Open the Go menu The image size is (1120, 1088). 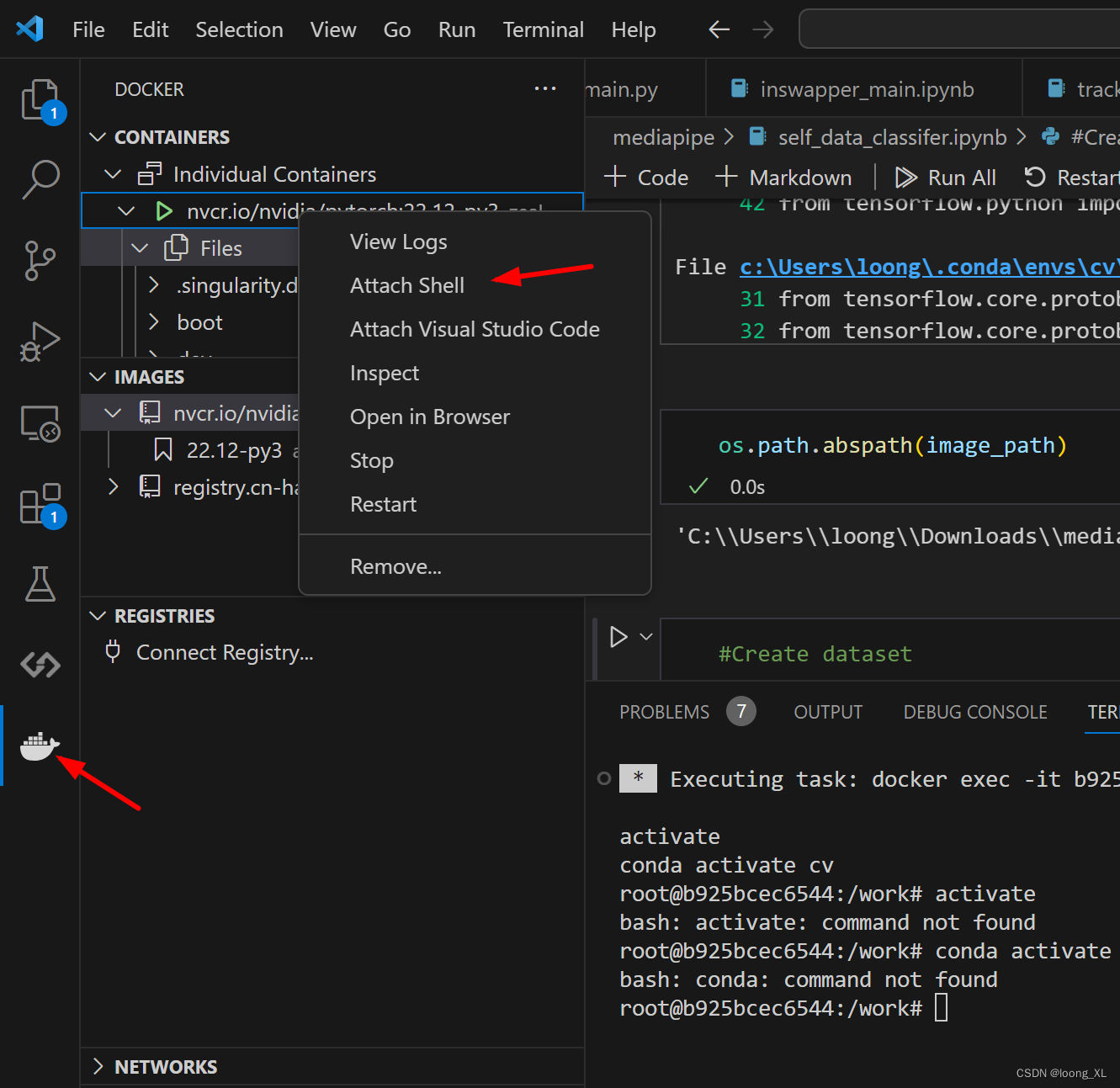(x=397, y=29)
